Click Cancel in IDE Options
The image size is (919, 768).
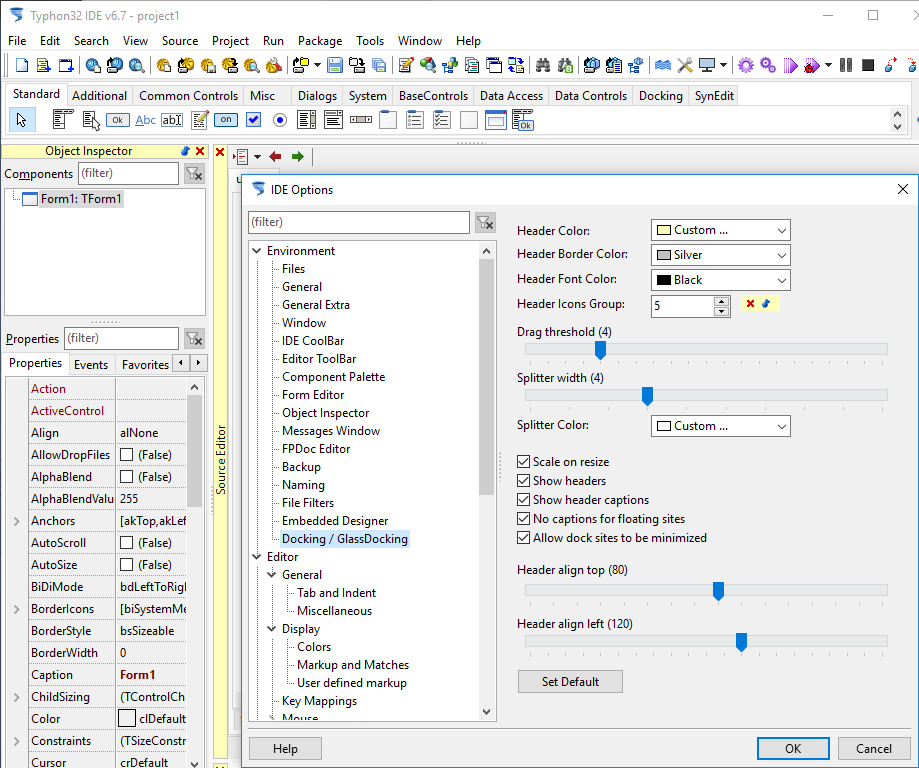tap(874, 749)
